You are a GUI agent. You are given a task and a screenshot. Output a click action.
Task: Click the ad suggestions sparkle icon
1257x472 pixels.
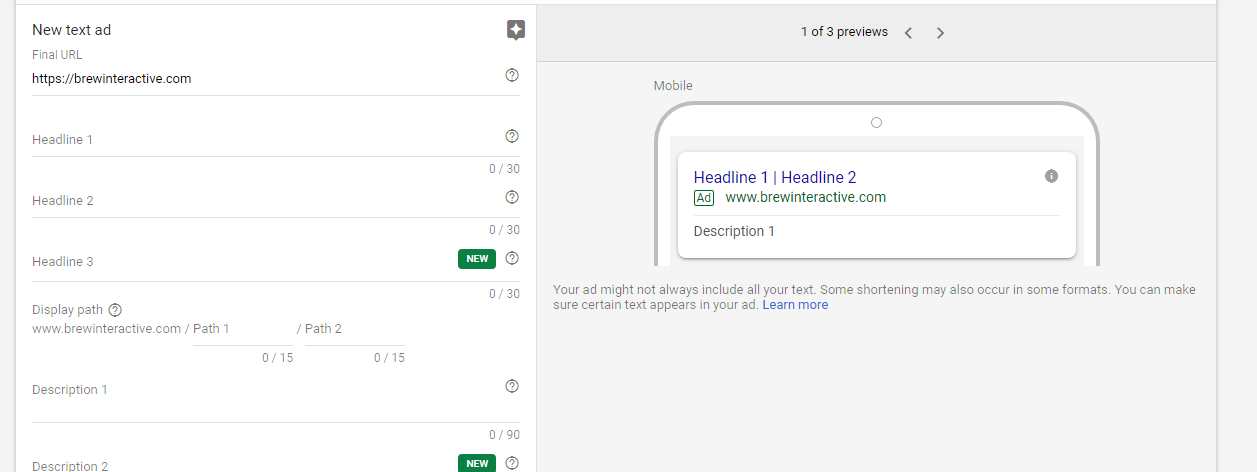(x=515, y=30)
